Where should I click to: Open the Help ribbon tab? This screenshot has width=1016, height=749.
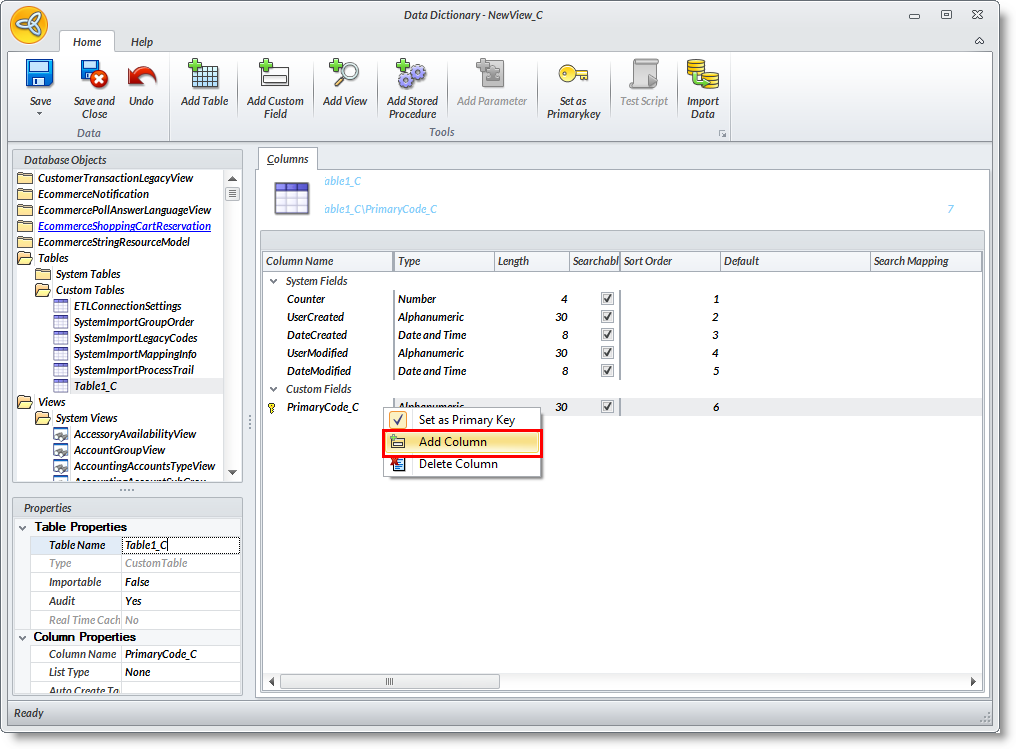coord(142,42)
